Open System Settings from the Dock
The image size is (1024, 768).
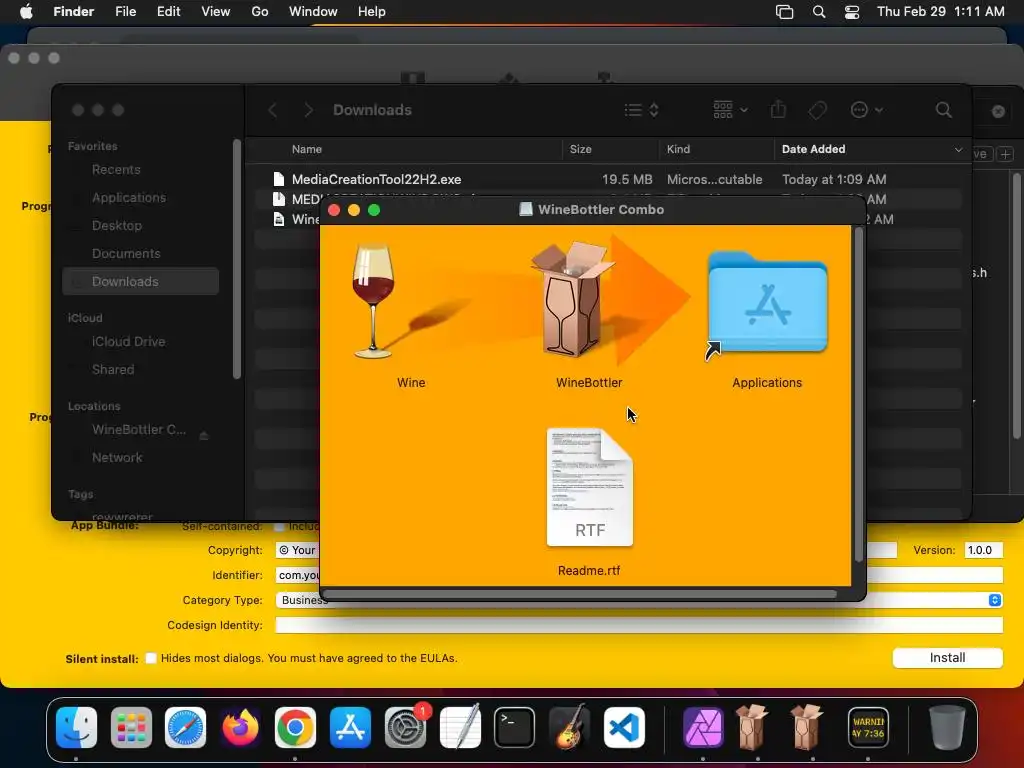click(405, 728)
